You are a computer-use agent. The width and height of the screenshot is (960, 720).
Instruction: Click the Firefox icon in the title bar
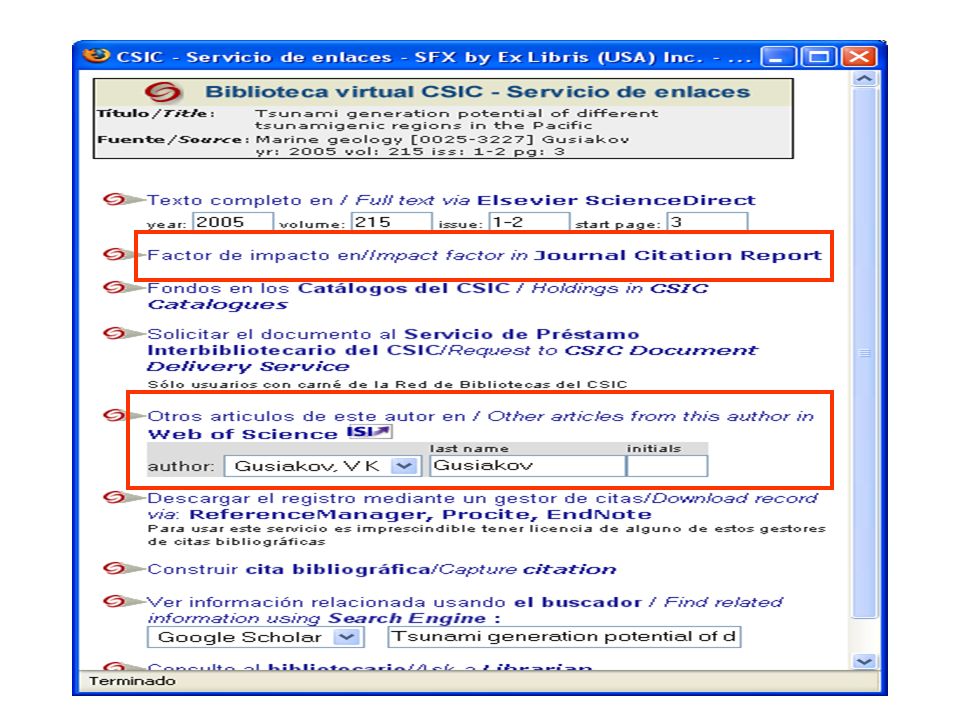[96, 56]
